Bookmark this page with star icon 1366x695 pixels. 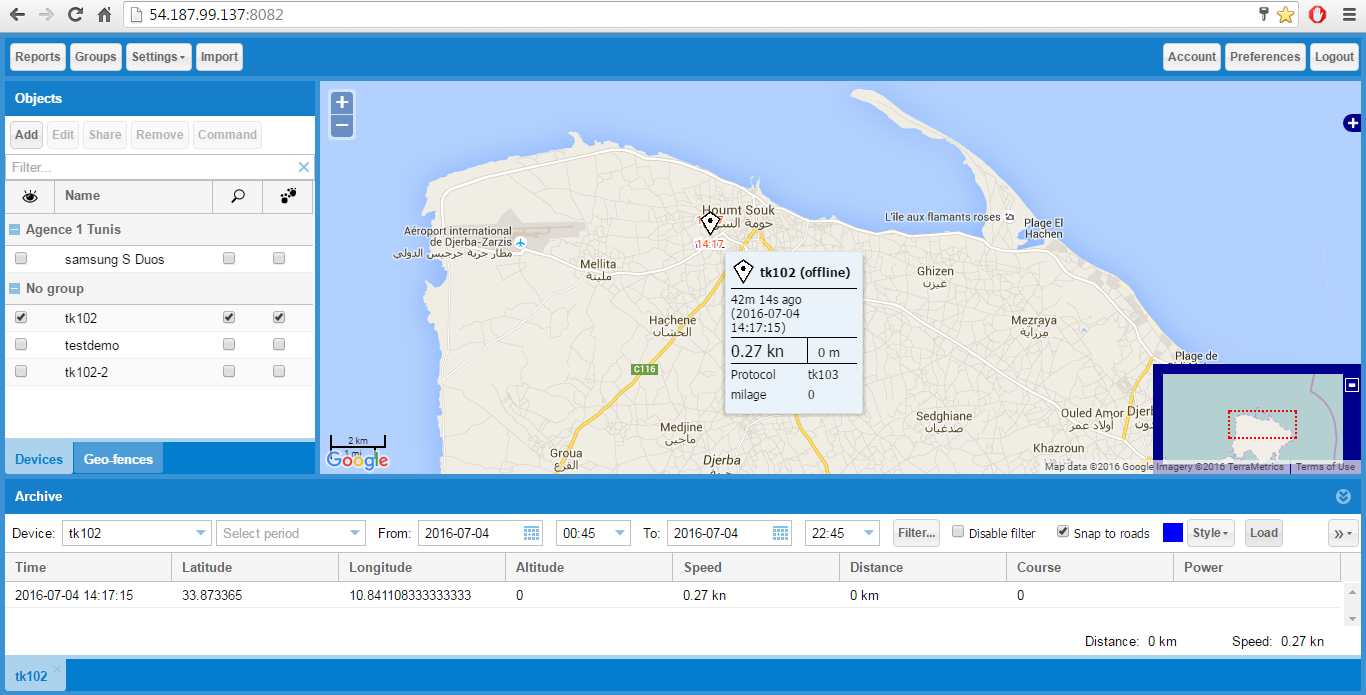tap(1285, 14)
